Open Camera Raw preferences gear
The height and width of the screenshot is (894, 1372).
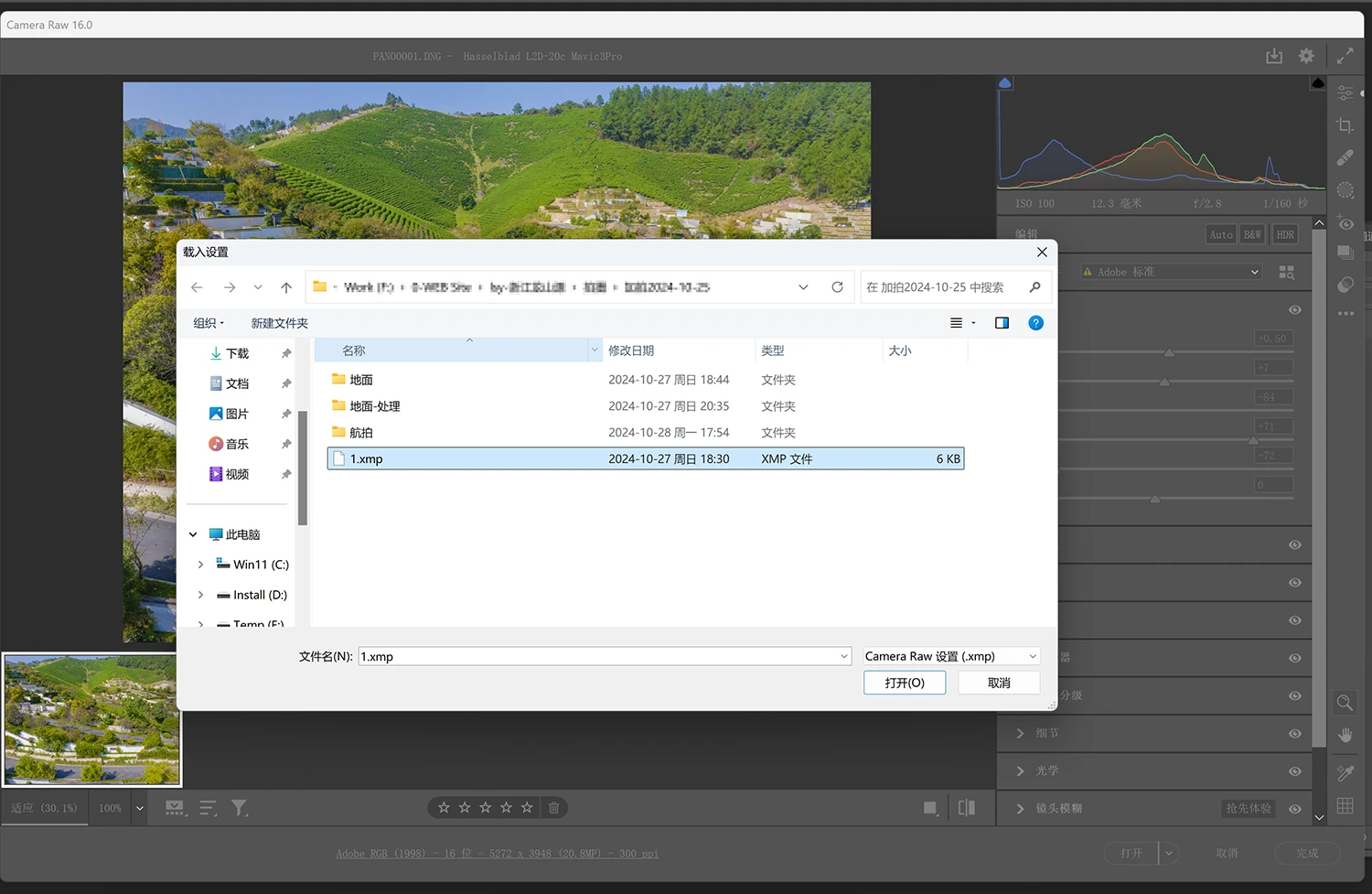tap(1306, 56)
